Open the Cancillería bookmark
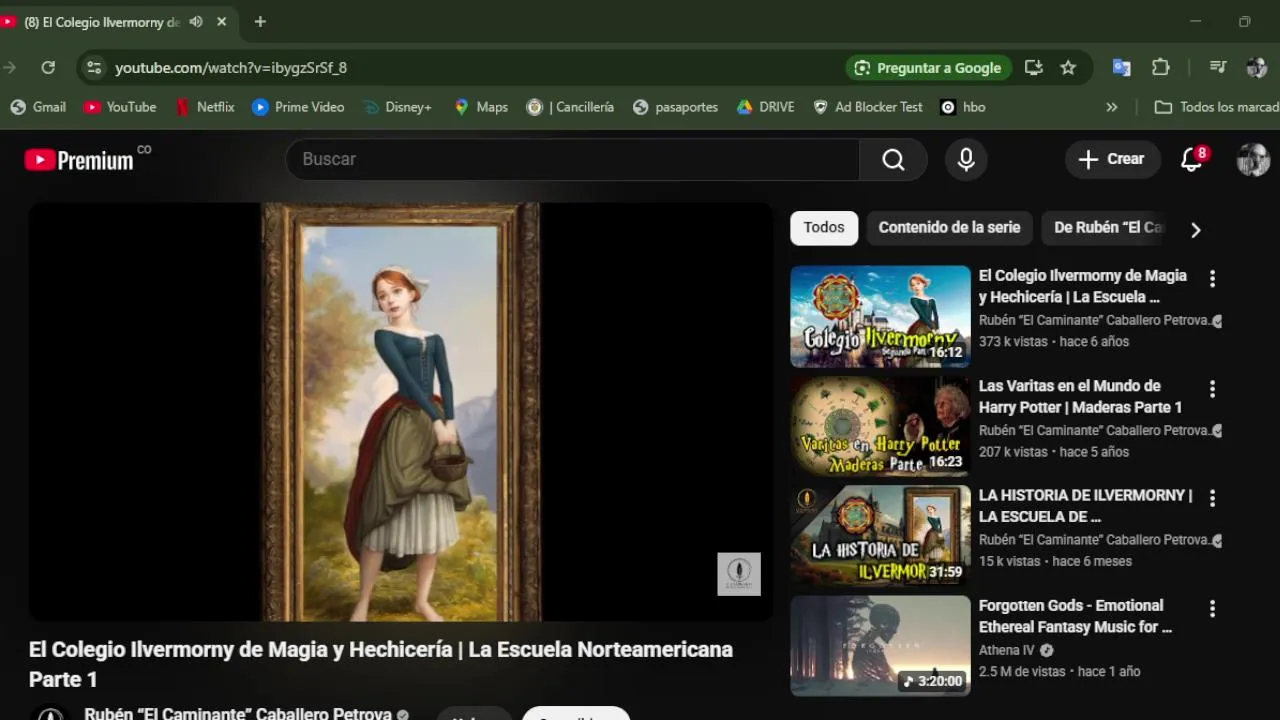This screenshot has height=720, width=1280. point(570,107)
